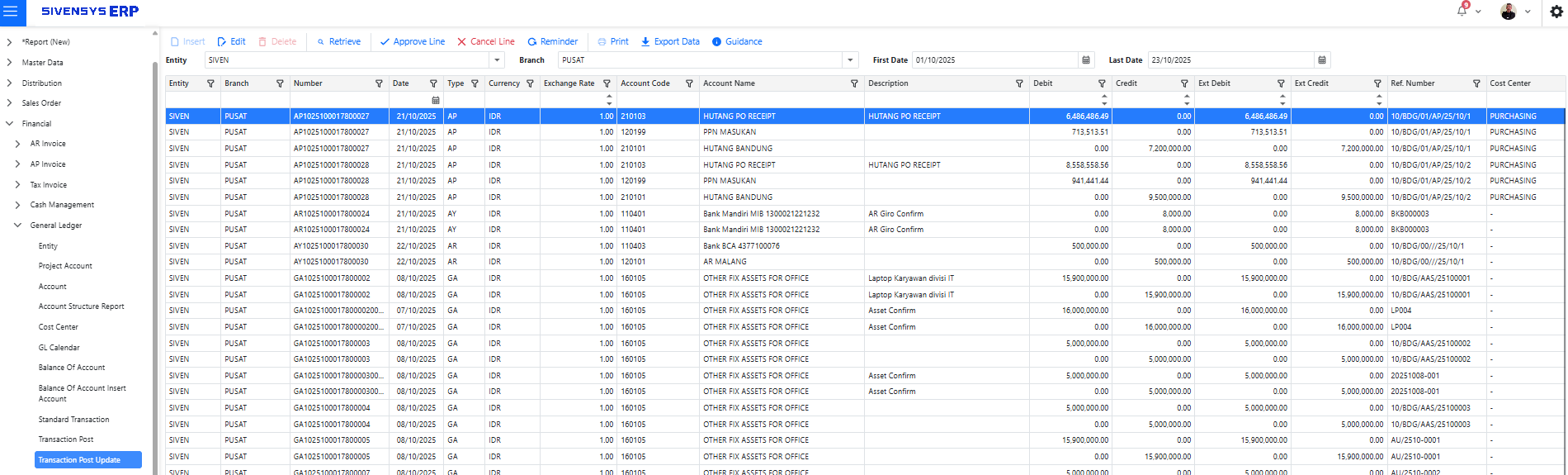The height and width of the screenshot is (475, 1568).
Task: Click the Edit toolbar button
Action: coord(232,41)
